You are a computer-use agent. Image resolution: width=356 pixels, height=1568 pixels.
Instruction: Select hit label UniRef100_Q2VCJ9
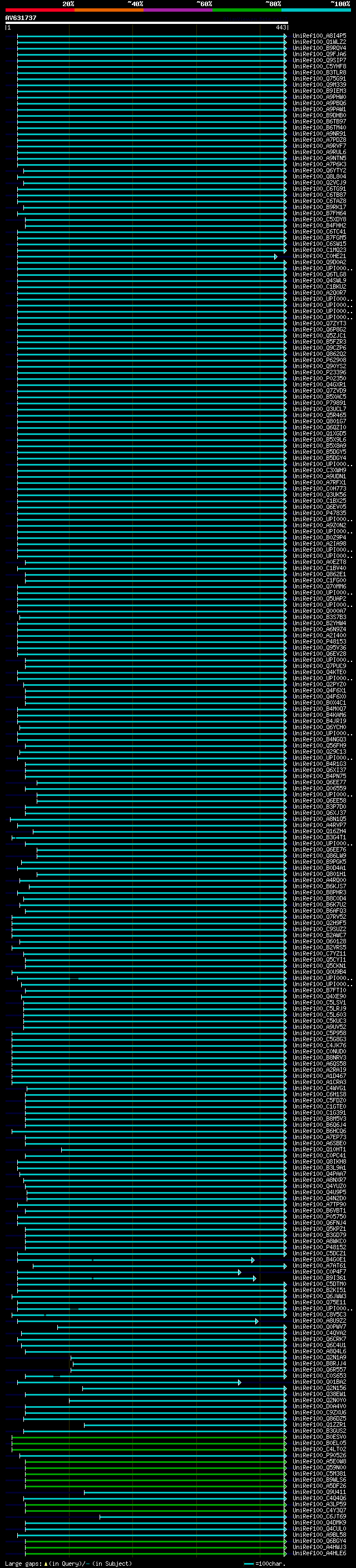pyautogui.click(x=319, y=182)
